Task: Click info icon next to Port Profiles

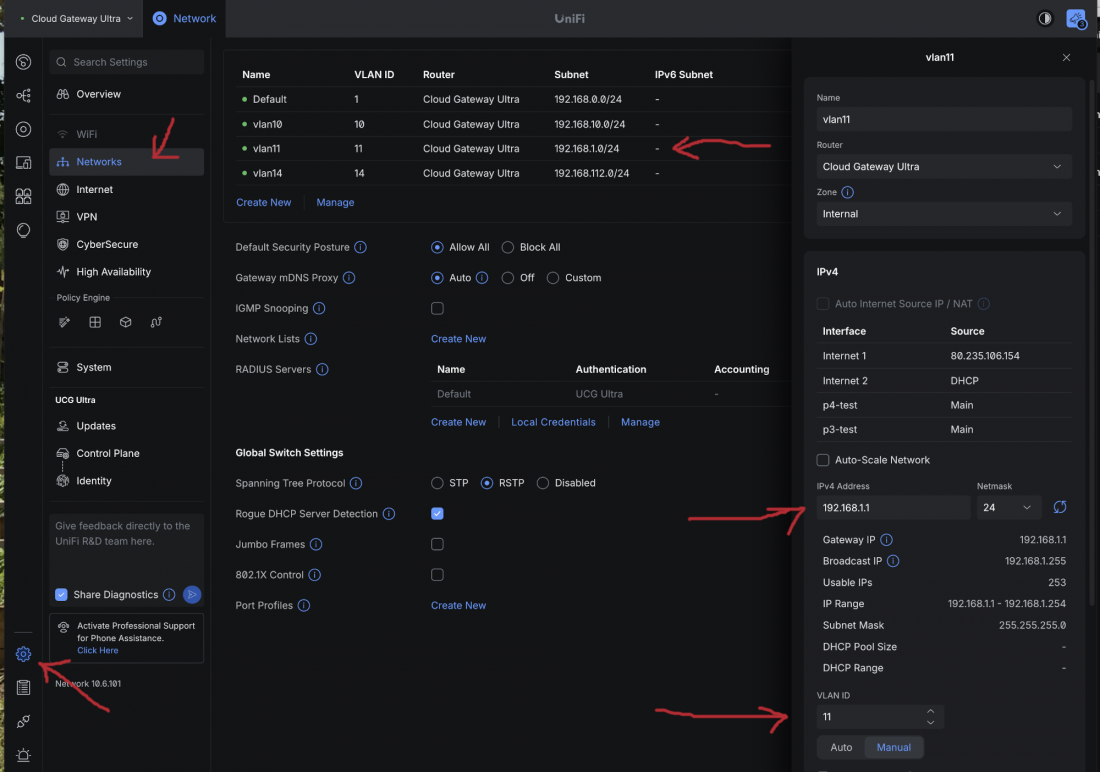Action: pyautogui.click(x=304, y=605)
